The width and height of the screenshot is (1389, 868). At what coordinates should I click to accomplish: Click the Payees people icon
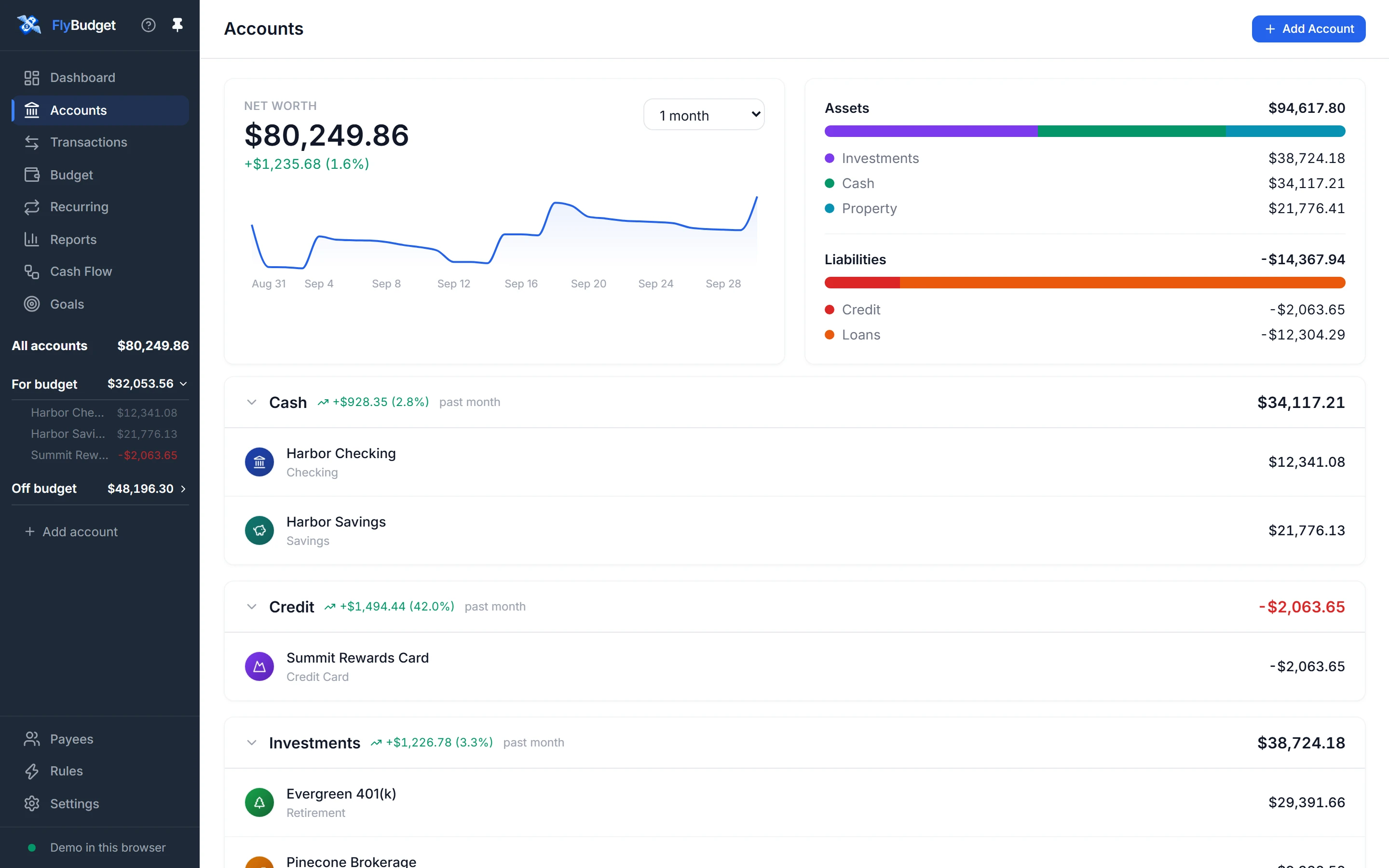31,739
